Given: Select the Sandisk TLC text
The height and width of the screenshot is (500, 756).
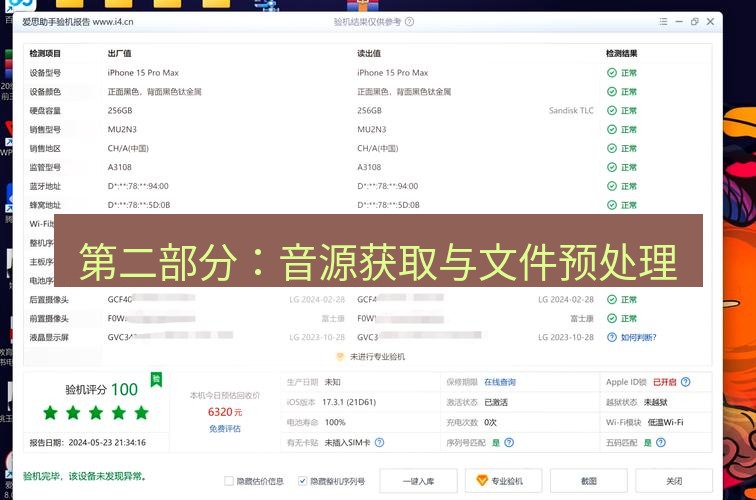Looking at the screenshot, I should [571, 110].
